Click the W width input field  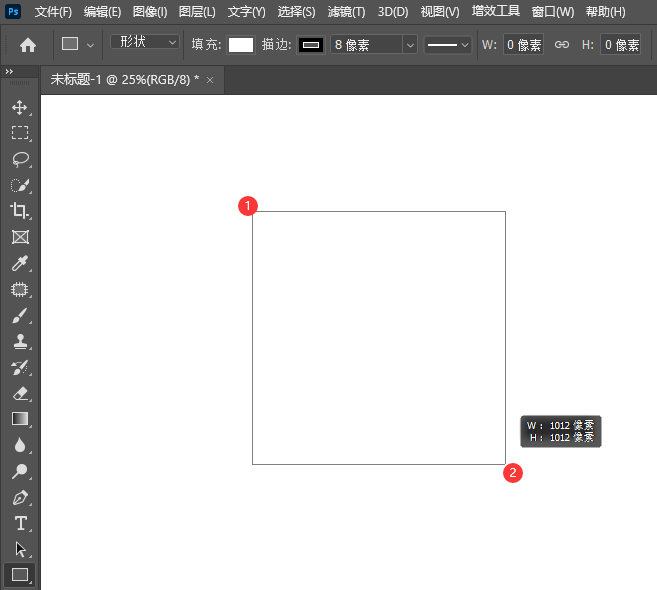523,44
